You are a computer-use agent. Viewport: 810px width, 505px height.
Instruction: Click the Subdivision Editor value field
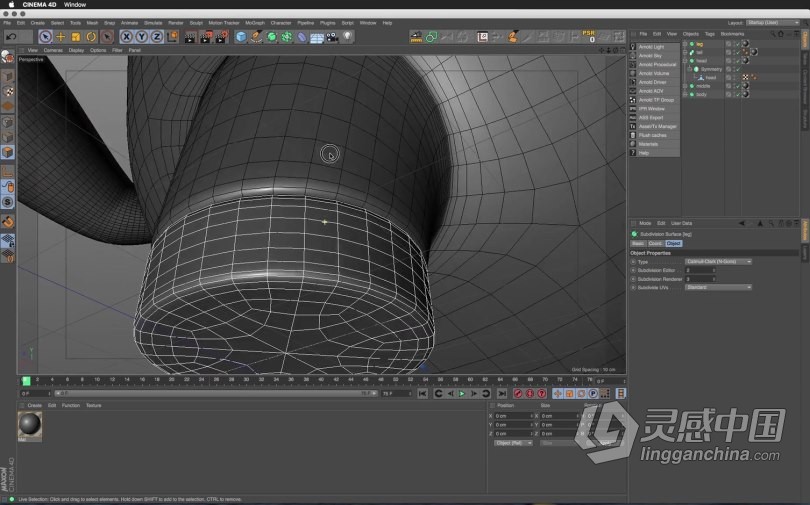coord(700,270)
